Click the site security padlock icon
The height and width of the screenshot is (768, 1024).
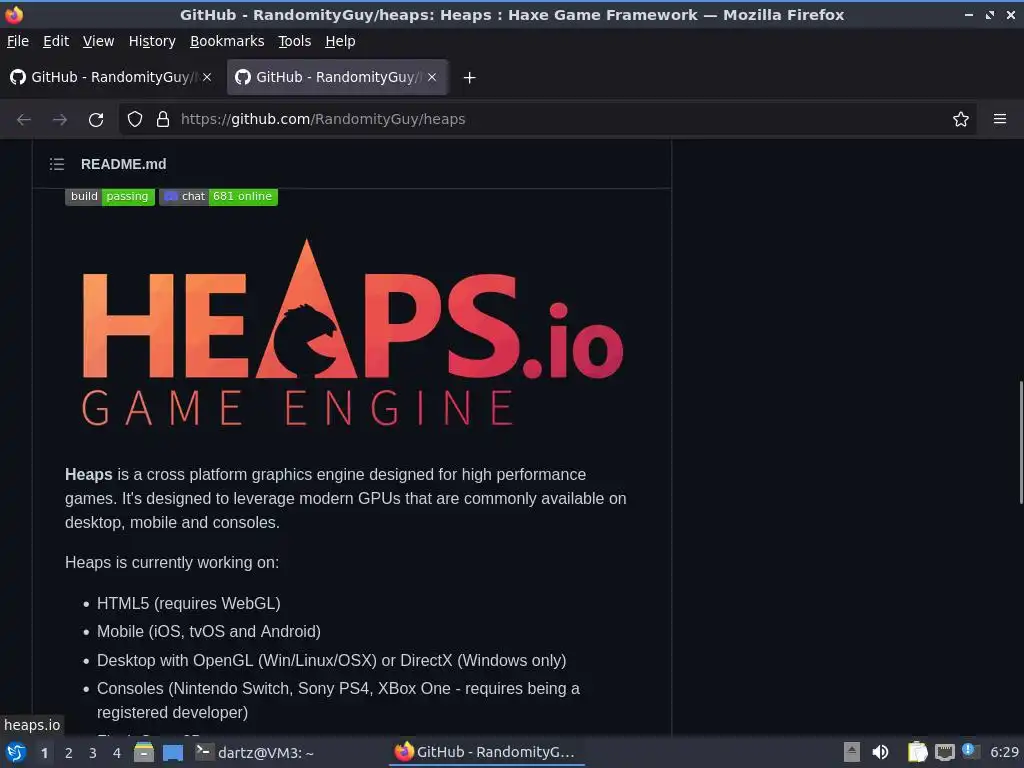point(163,119)
